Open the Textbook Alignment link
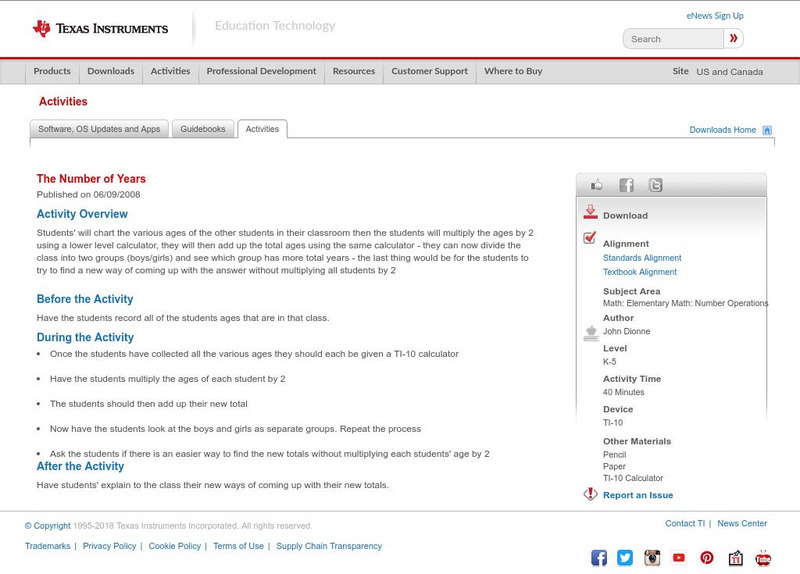Viewport: 800px width, 574px height. [640, 272]
